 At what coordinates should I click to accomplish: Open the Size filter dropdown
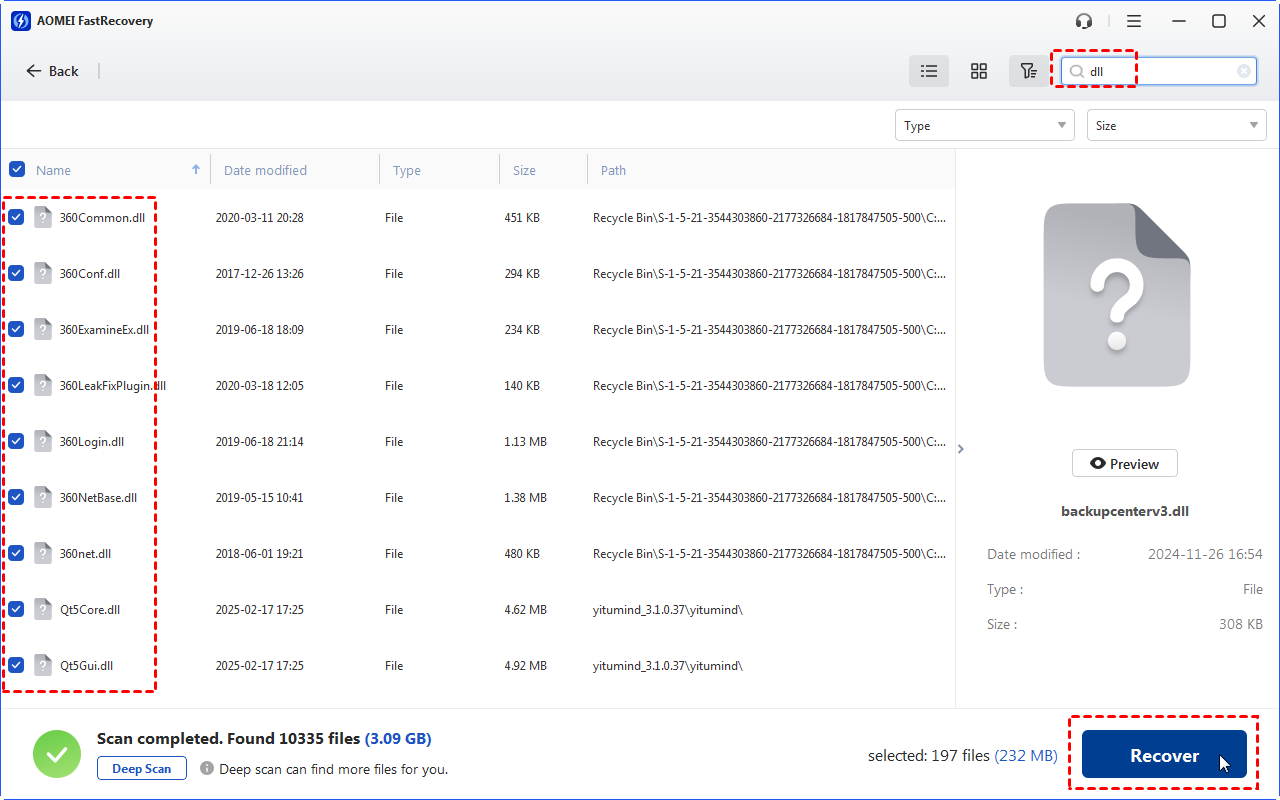[1177, 125]
